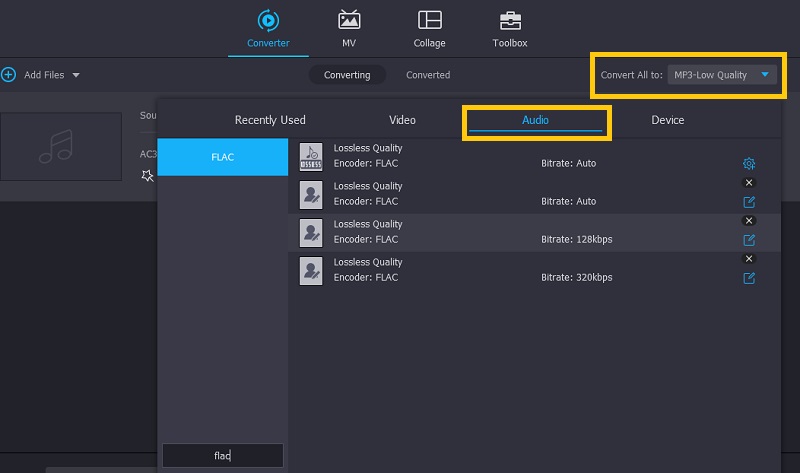Image resolution: width=800 pixels, height=473 pixels.
Task: Select the Device tab
Action: [x=668, y=120]
